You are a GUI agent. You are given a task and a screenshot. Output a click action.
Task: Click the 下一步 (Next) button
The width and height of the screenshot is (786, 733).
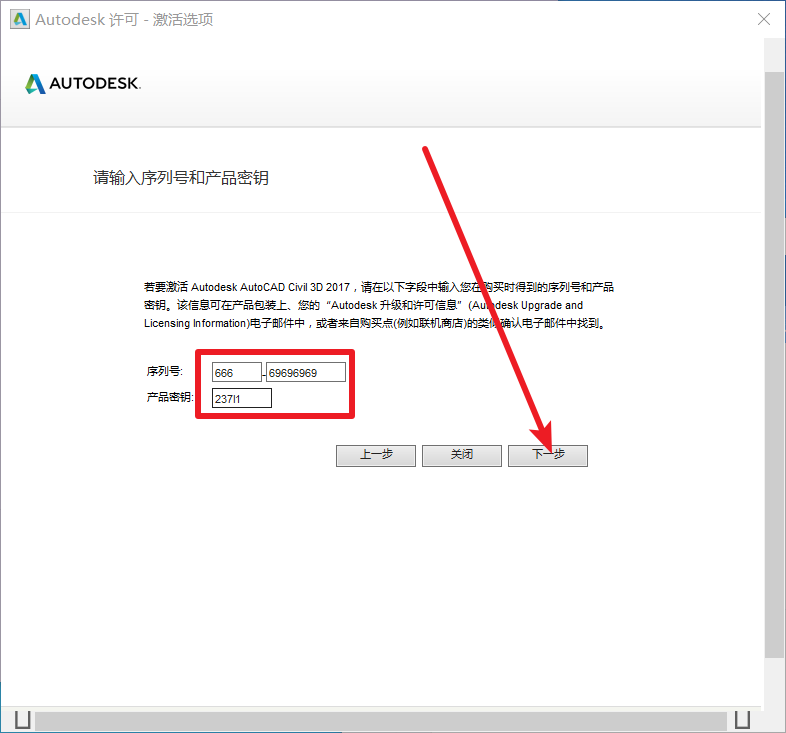[547, 455]
